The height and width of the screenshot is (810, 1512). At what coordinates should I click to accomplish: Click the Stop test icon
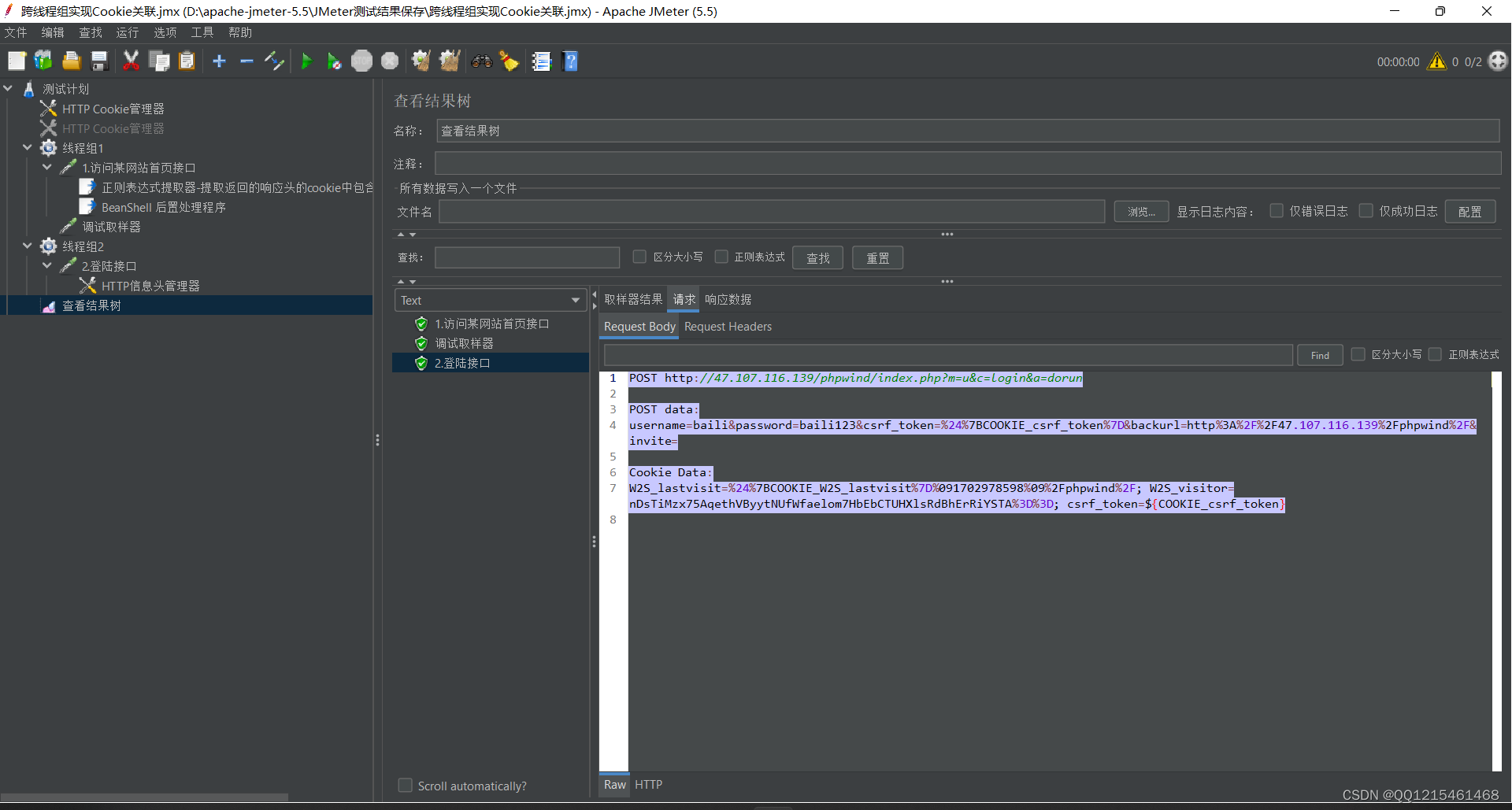coord(361,61)
